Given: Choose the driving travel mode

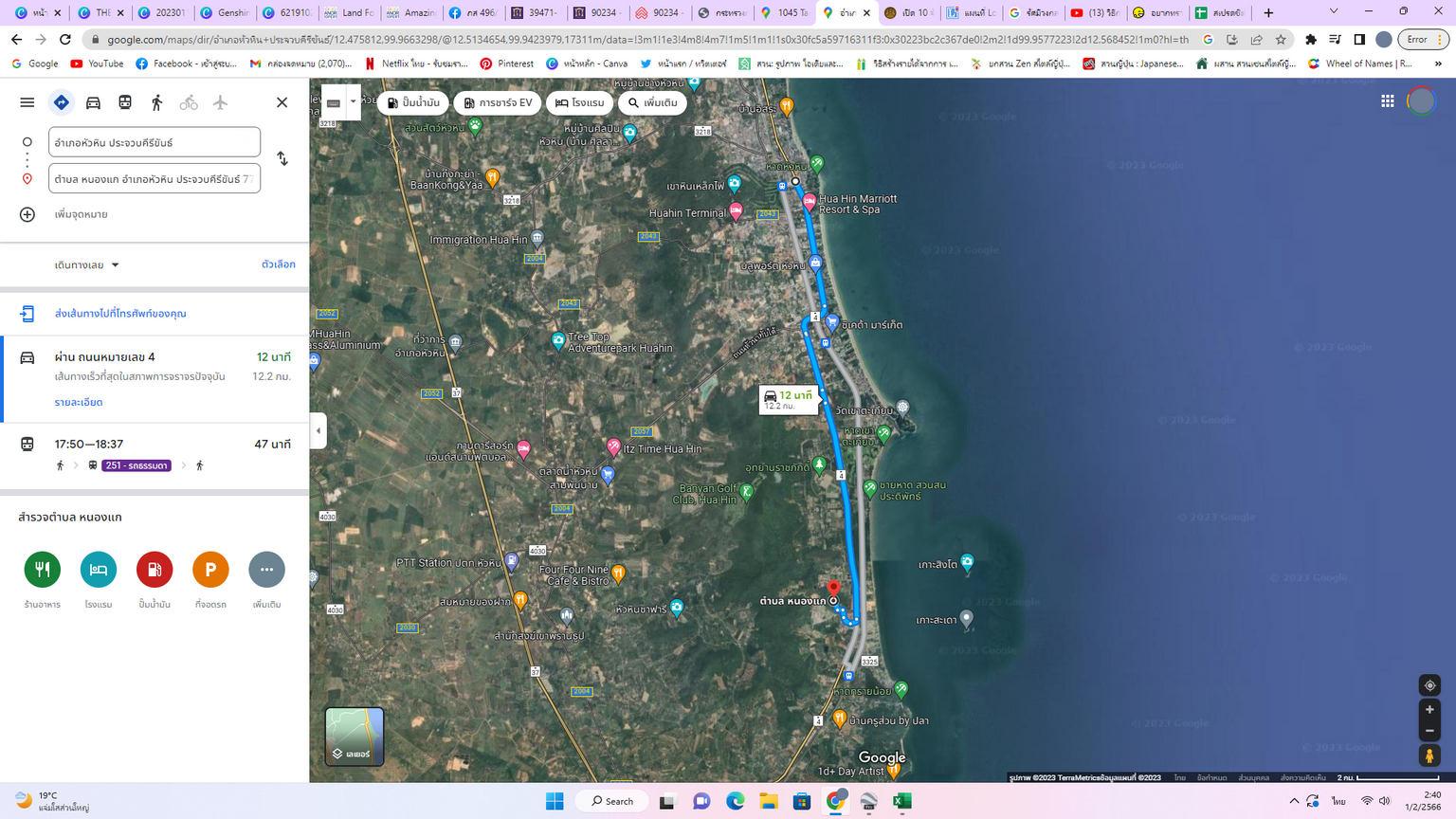Looking at the screenshot, I should tap(93, 102).
